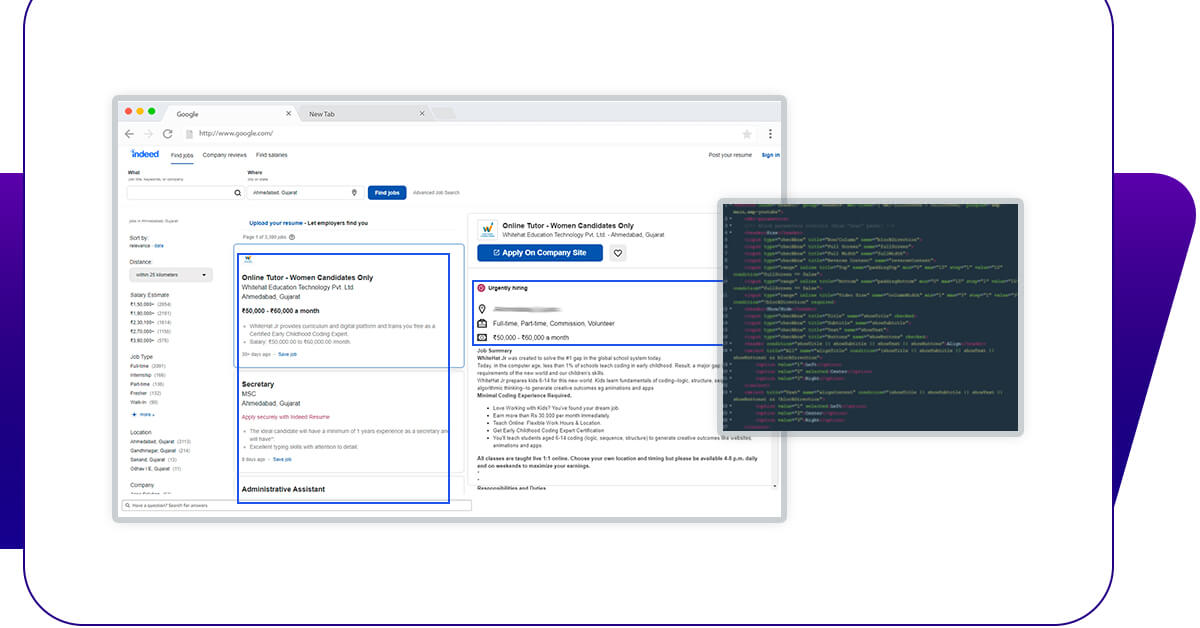Expand more job types link
The width and height of the screenshot is (1200, 628).
point(143,414)
